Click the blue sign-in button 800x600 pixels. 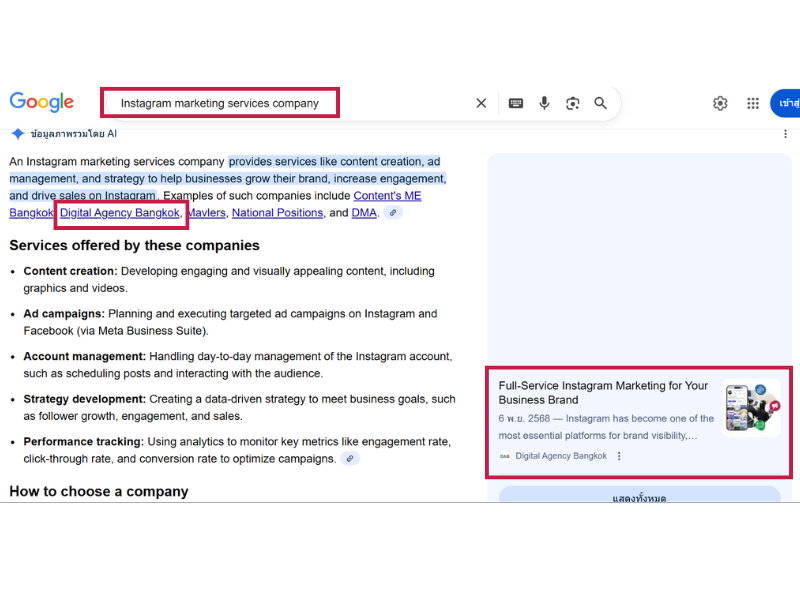[786, 103]
